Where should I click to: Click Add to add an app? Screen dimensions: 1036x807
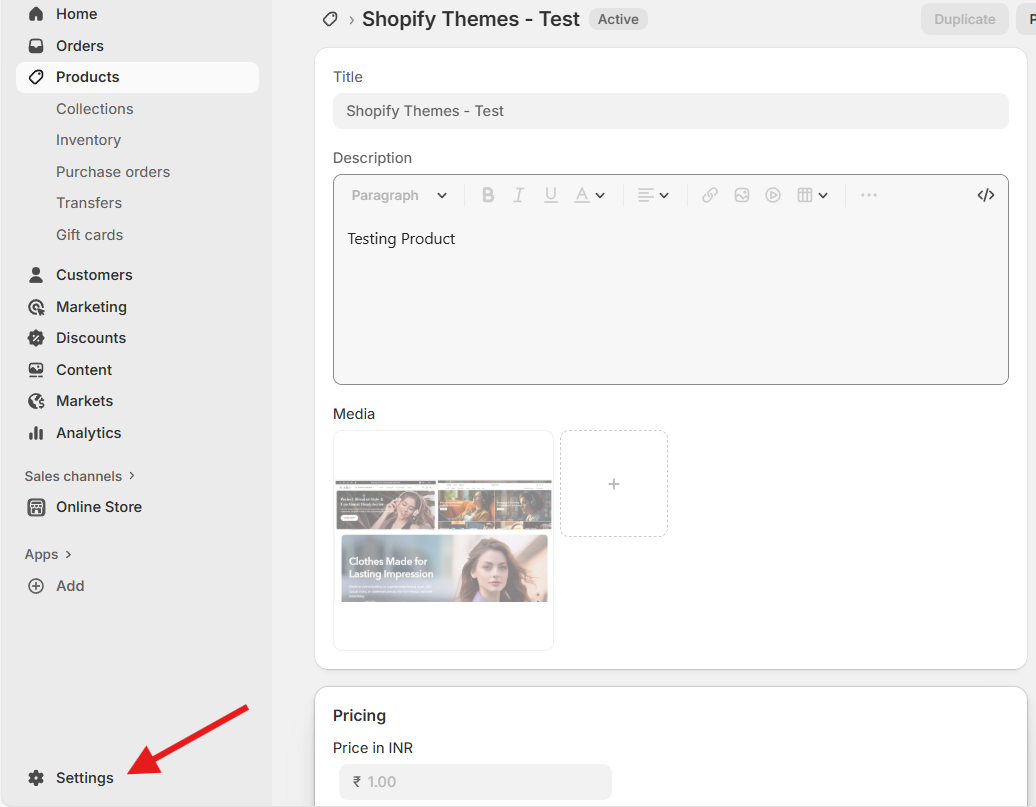click(70, 586)
